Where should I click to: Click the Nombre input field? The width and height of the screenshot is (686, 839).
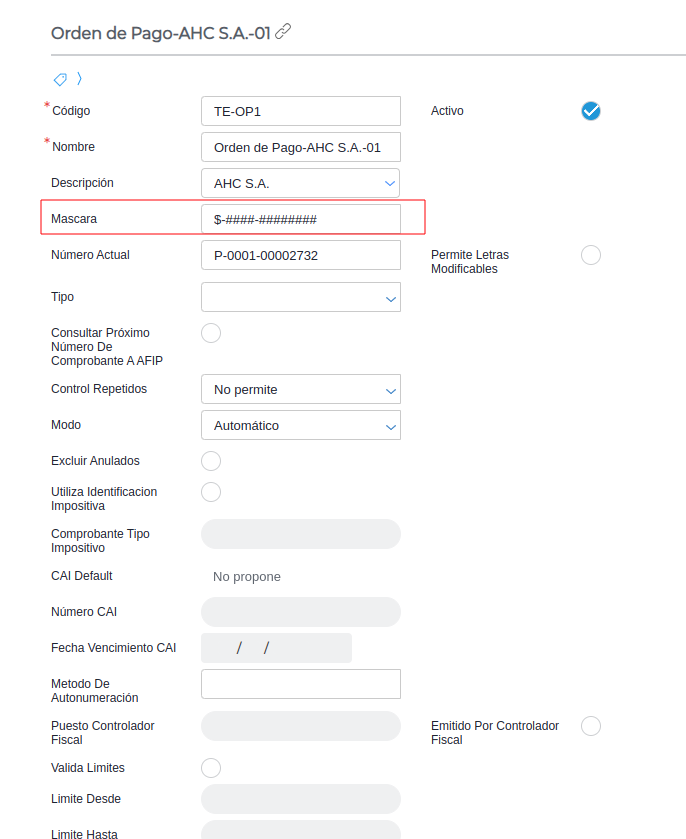[x=301, y=147]
